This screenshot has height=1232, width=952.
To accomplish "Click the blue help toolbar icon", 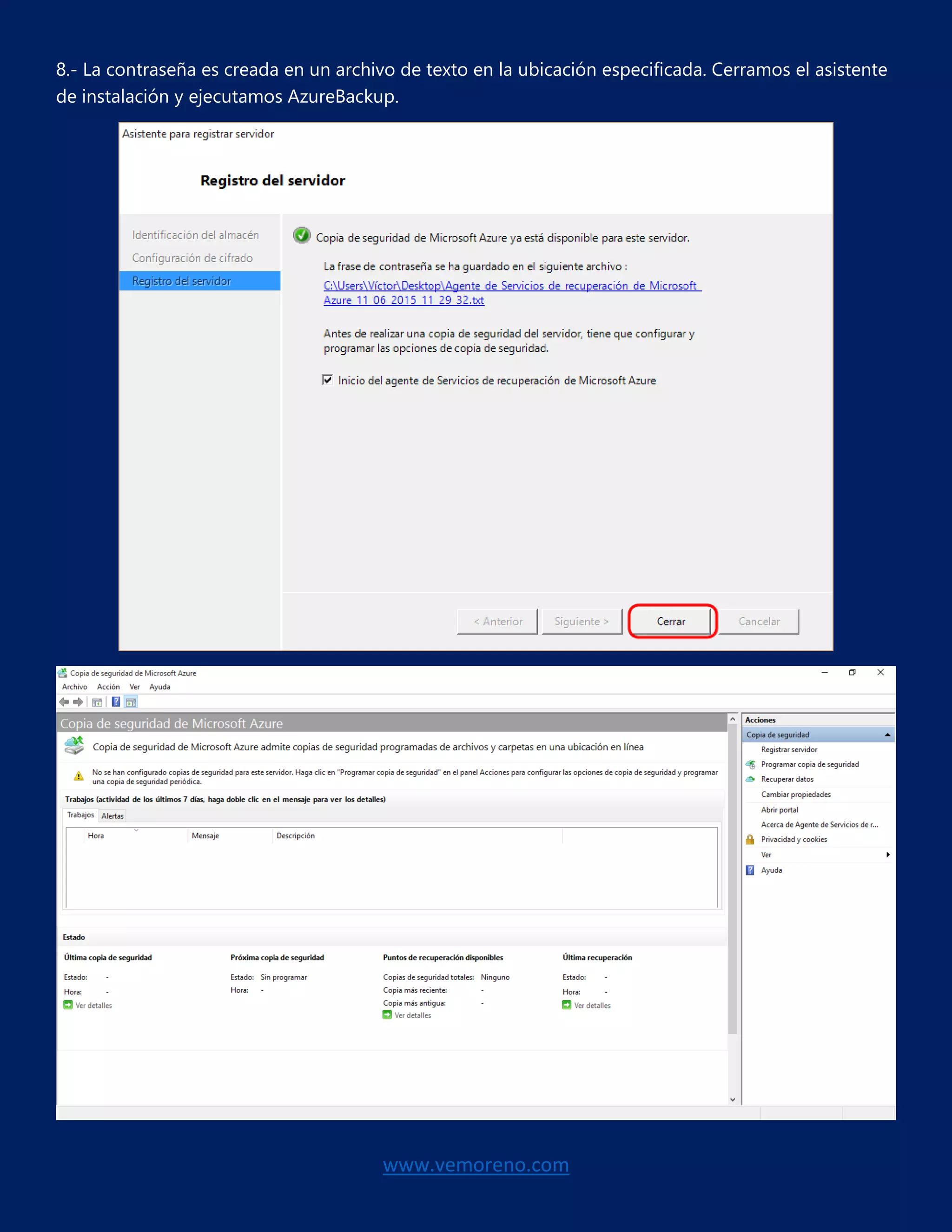I will point(116,702).
